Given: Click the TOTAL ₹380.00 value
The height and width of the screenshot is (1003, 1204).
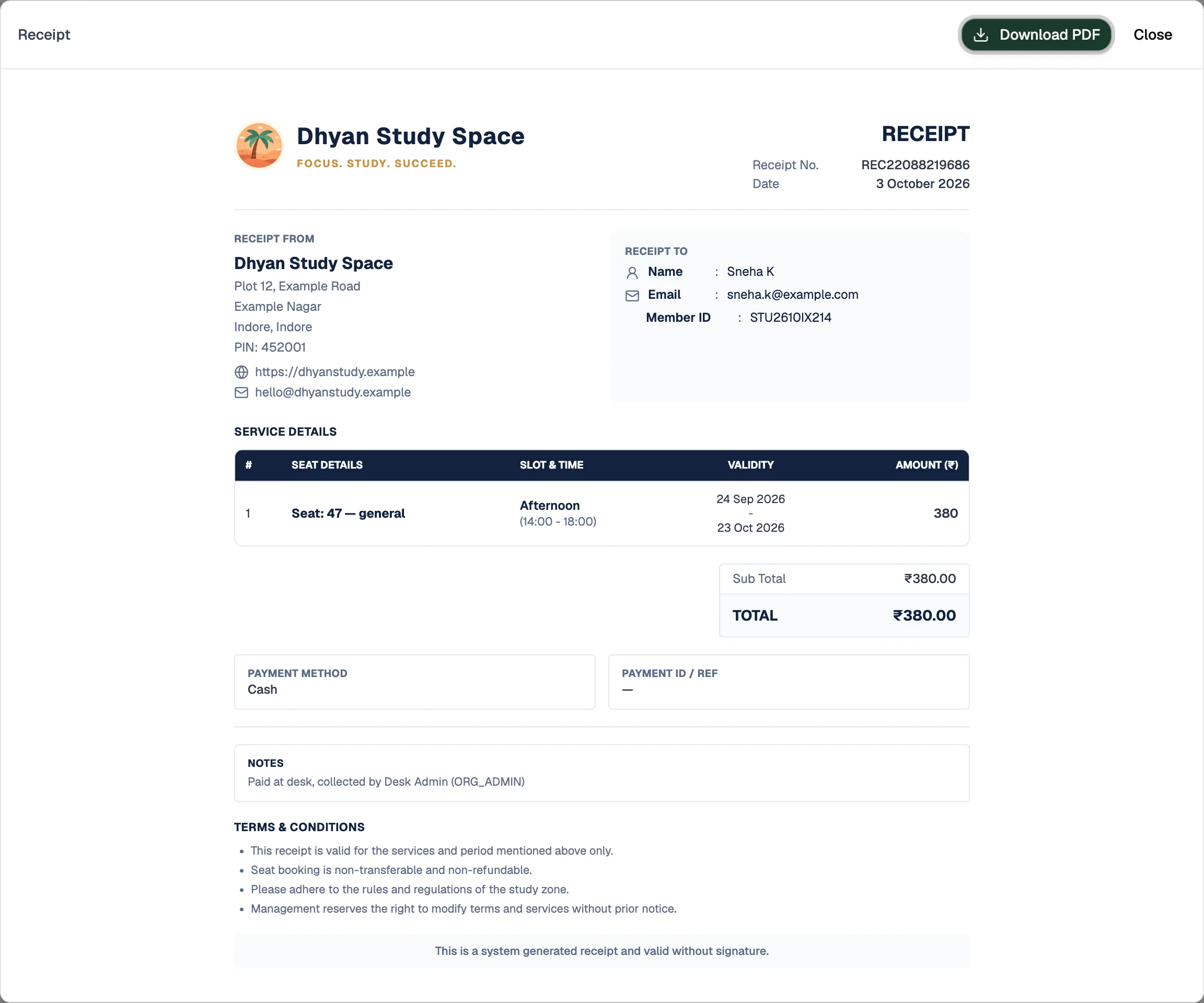Looking at the screenshot, I should (x=924, y=615).
